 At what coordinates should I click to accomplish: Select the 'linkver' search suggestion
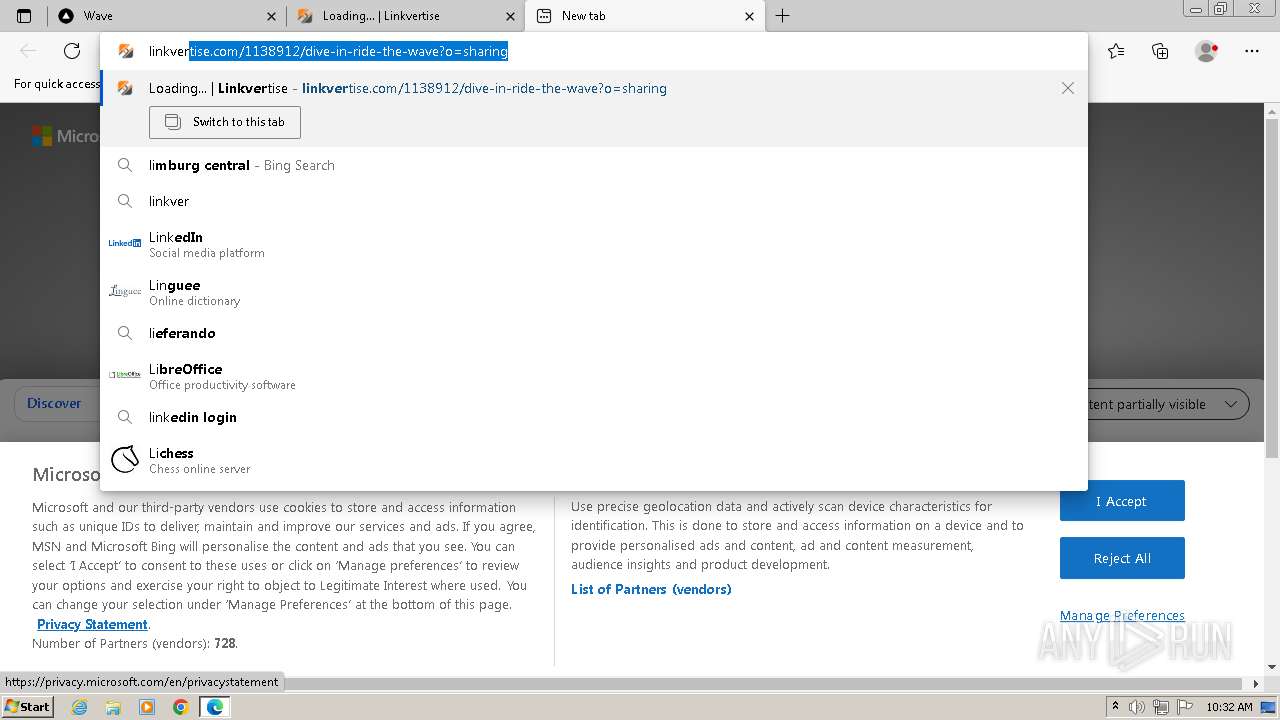(594, 201)
